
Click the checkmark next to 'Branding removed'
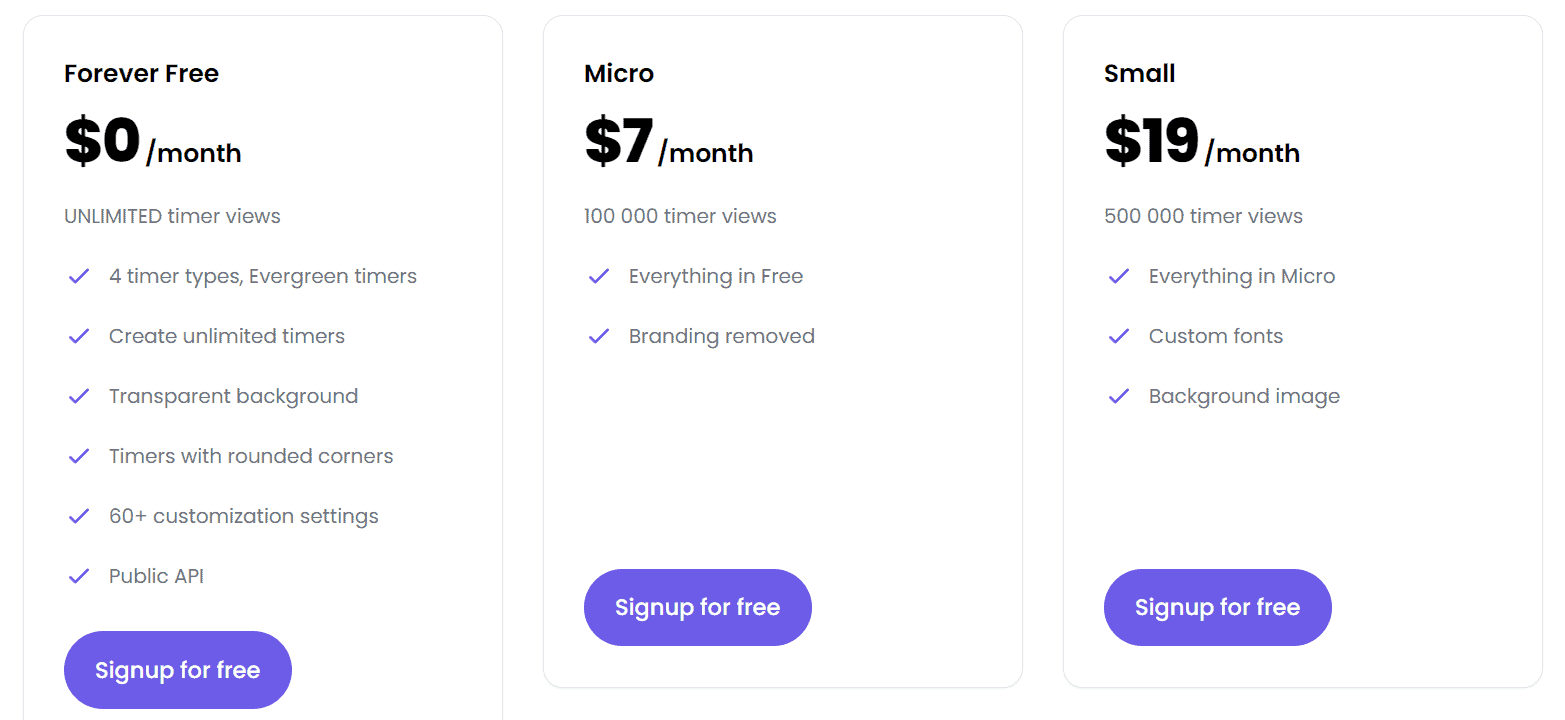[599, 336]
